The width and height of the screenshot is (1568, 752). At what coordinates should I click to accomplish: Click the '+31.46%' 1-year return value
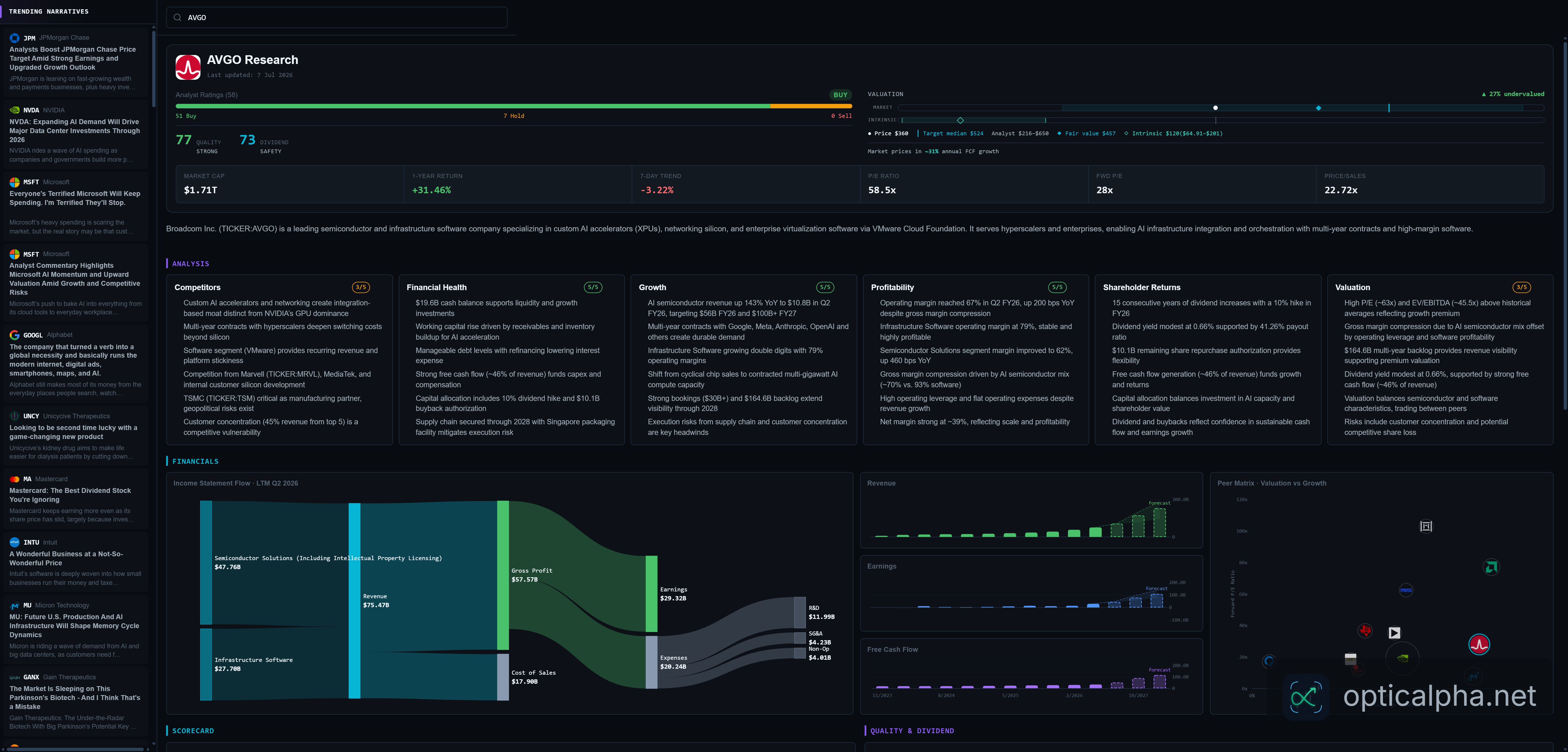pos(431,191)
